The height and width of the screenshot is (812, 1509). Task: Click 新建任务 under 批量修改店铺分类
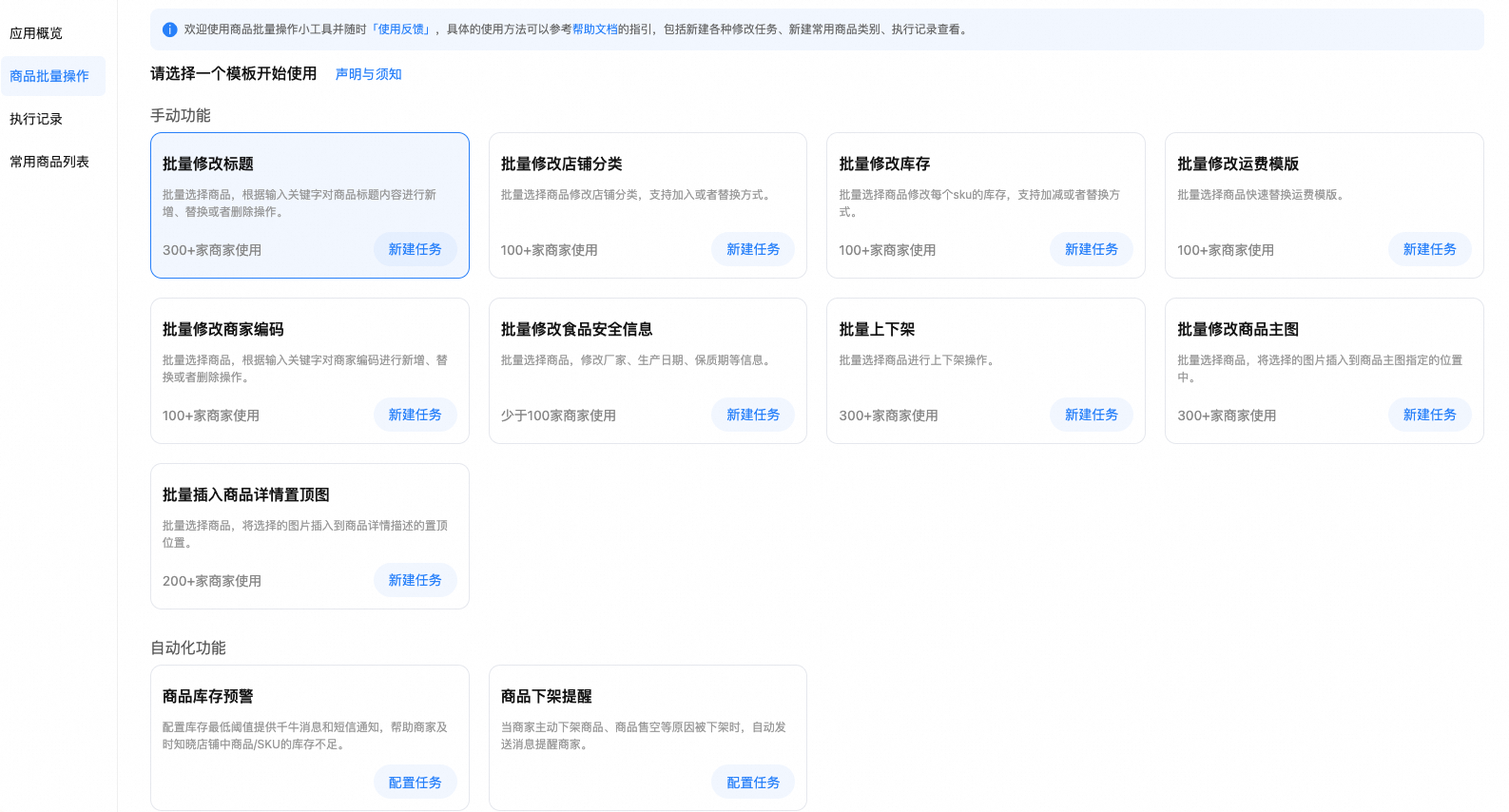[x=752, y=249]
